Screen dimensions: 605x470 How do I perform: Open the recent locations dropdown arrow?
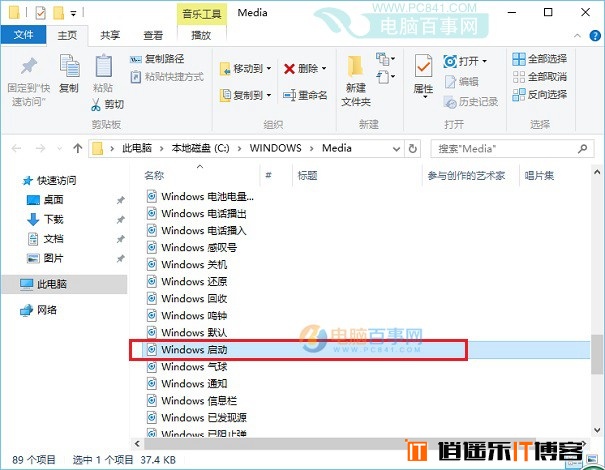pos(59,149)
